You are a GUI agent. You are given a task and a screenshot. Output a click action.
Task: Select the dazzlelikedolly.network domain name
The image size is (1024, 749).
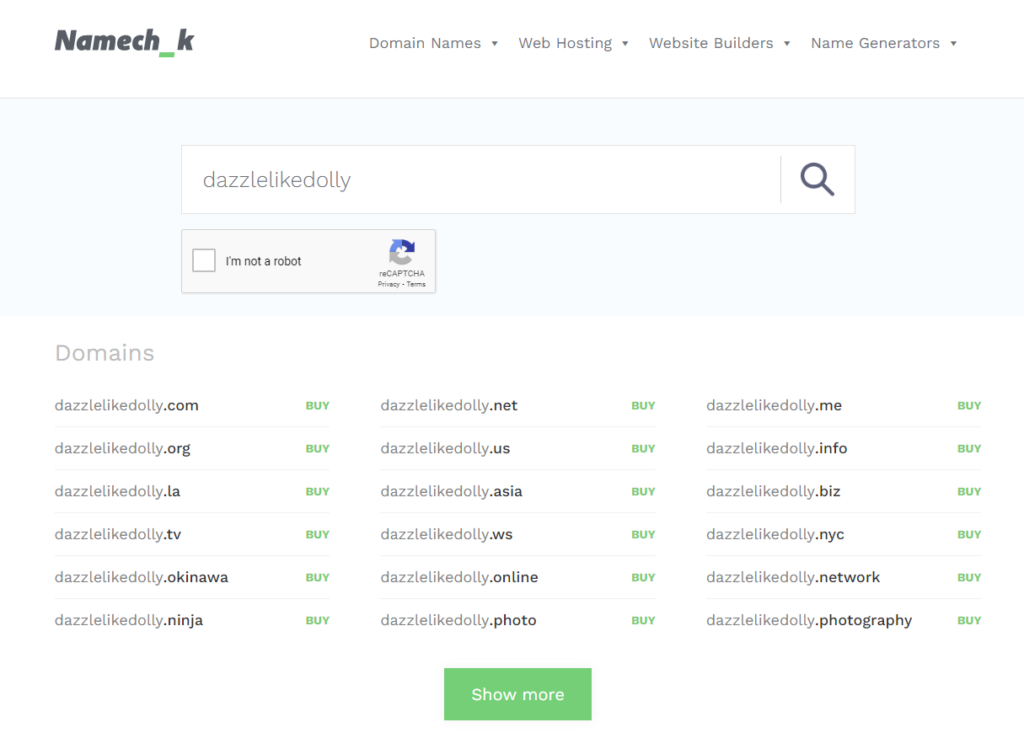[793, 578]
